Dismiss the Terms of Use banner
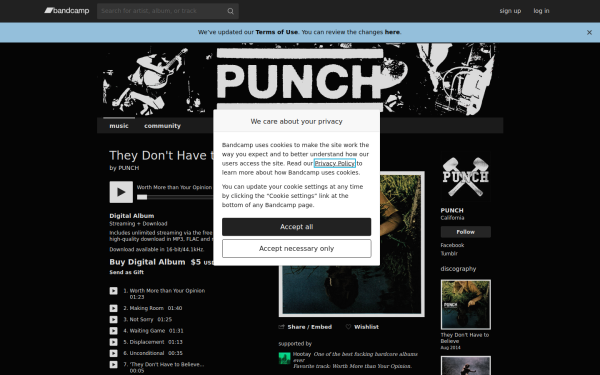Image resolution: width=600 pixels, height=375 pixels. point(589,33)
